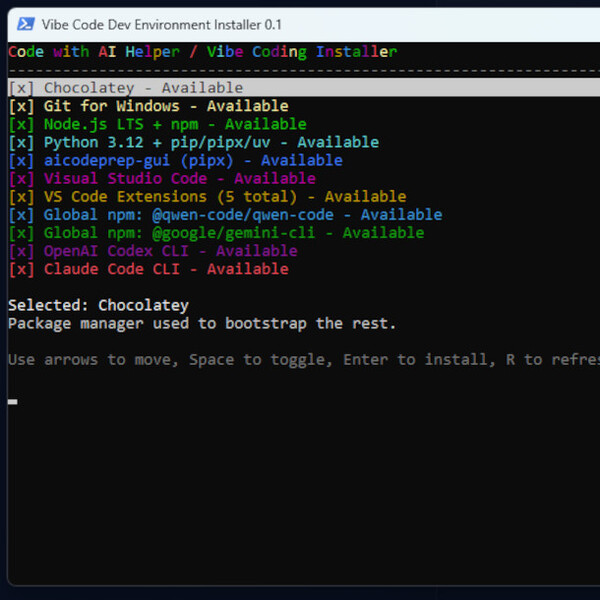Click the colorful 'Vibe Coding Installer' header
Viewport: 600px width, 600px height.
pyautogui.click(x=302, y=52)
